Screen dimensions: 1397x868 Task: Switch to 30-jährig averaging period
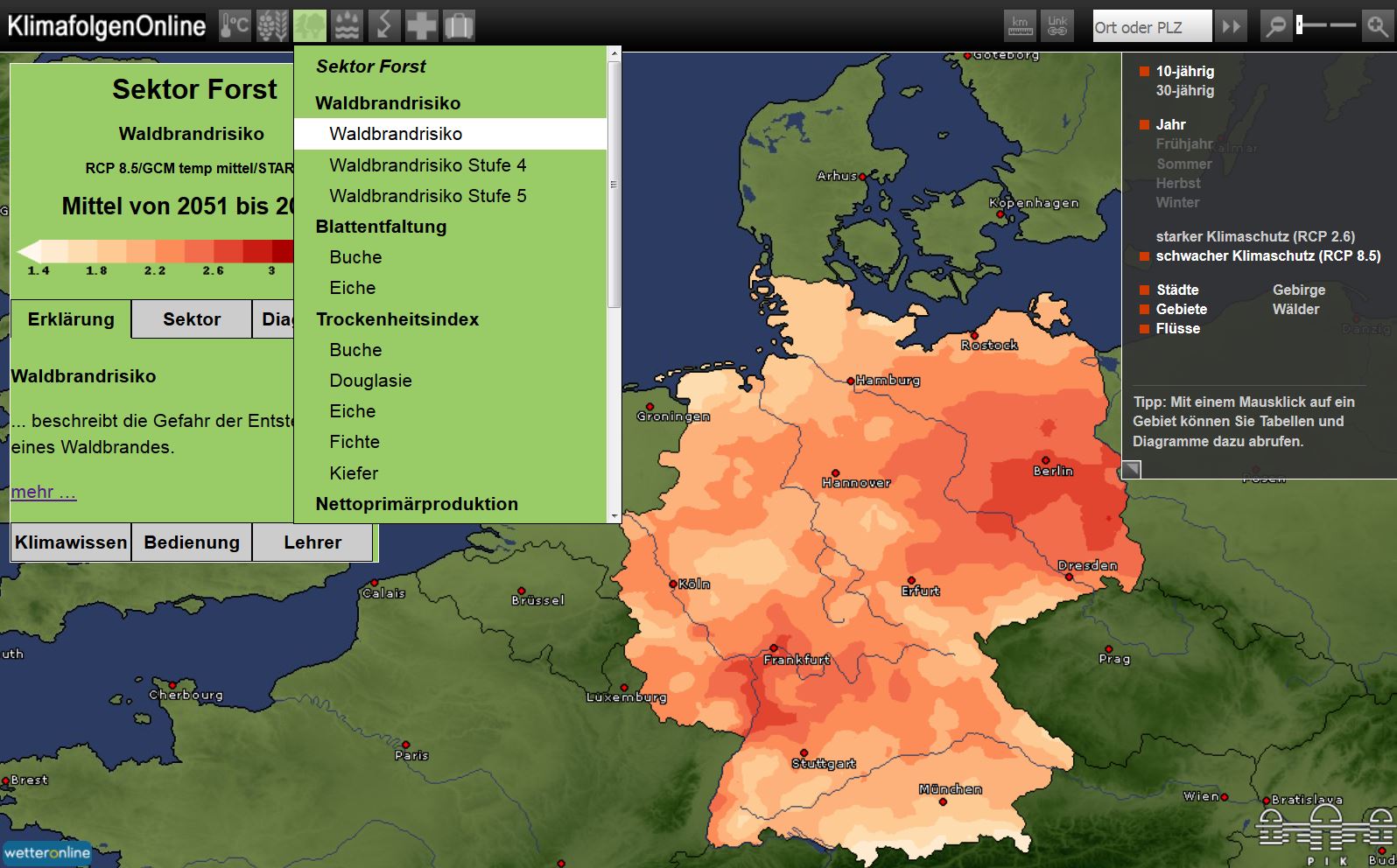(x=1184, y=91)
